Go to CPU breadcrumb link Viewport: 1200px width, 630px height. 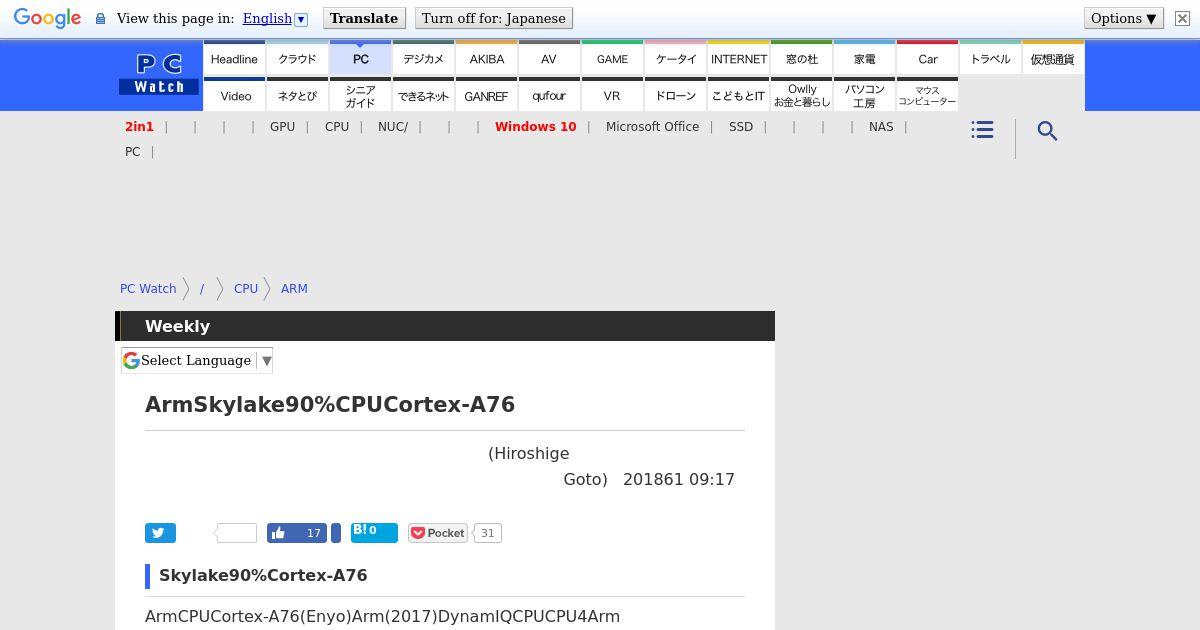click(x=246, y=288)
